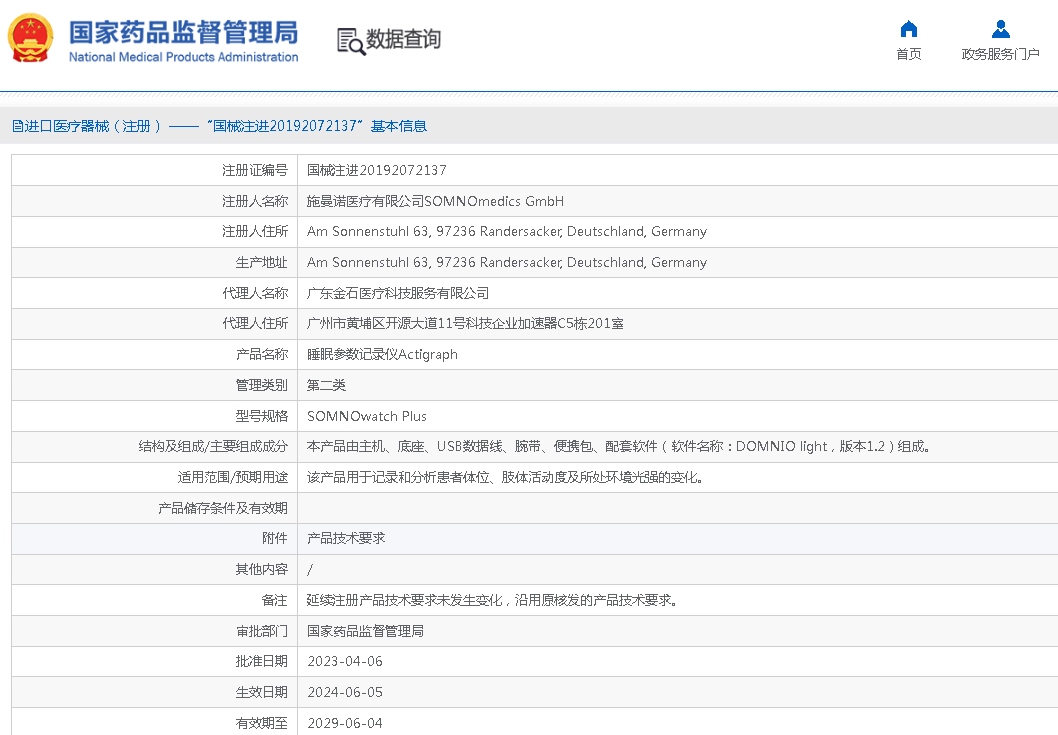This screenshot has width=1058, height=735.
Task: Select the 生产地址 address value
Action: (507, 263)
